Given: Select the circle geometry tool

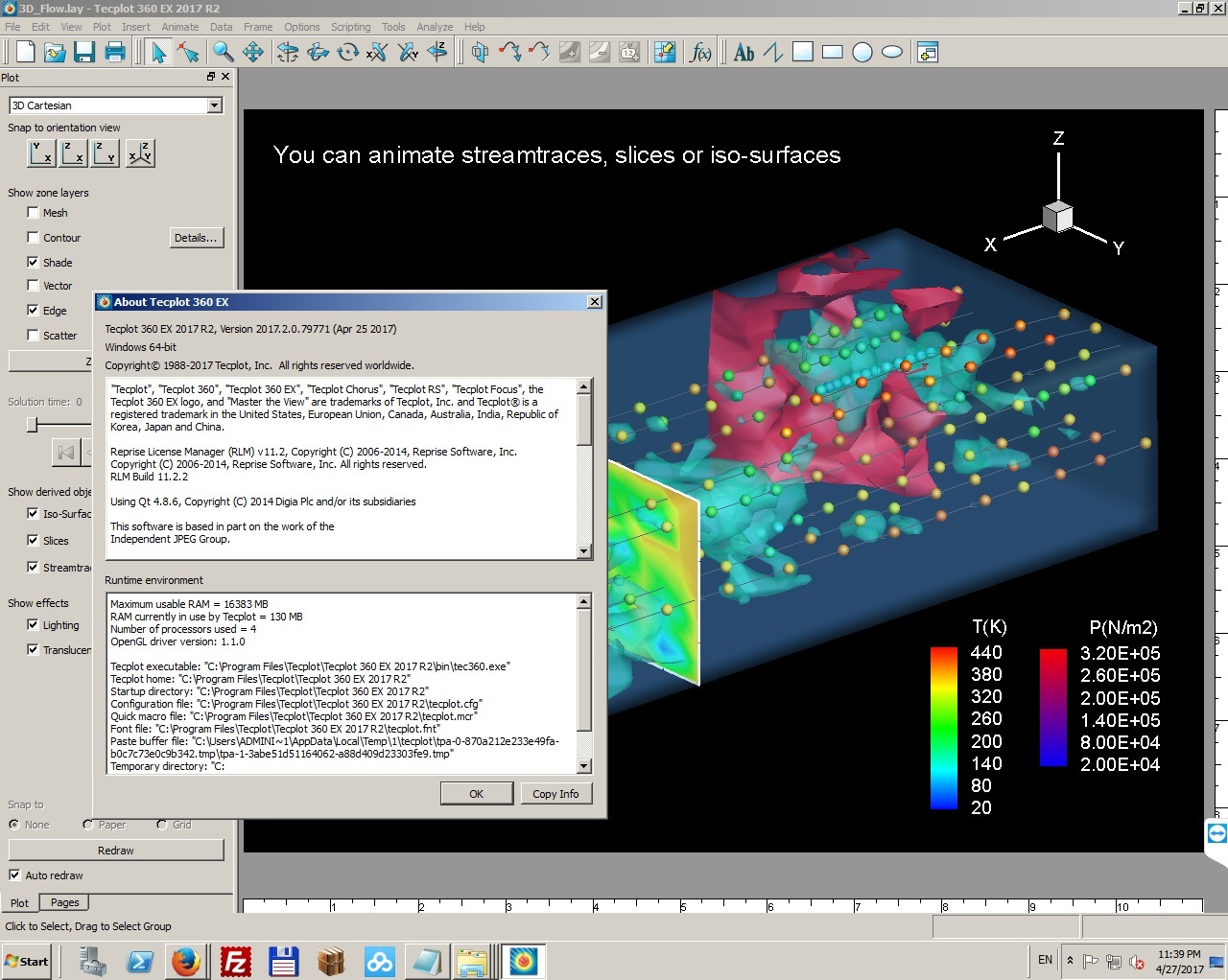Looking at the screenshot, I should click(862, 53).
